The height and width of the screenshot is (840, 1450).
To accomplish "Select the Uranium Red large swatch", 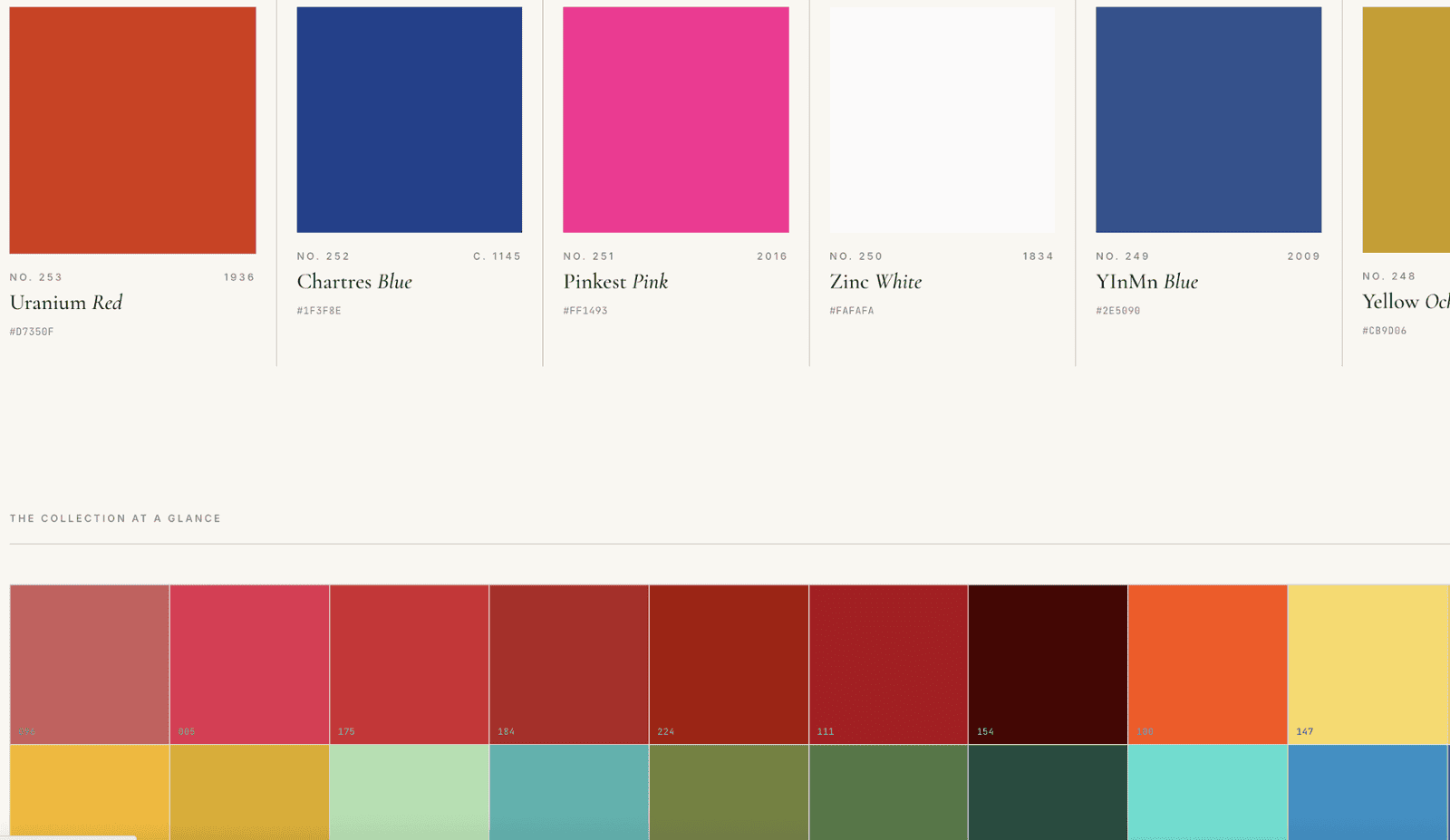I will point(132,130).
